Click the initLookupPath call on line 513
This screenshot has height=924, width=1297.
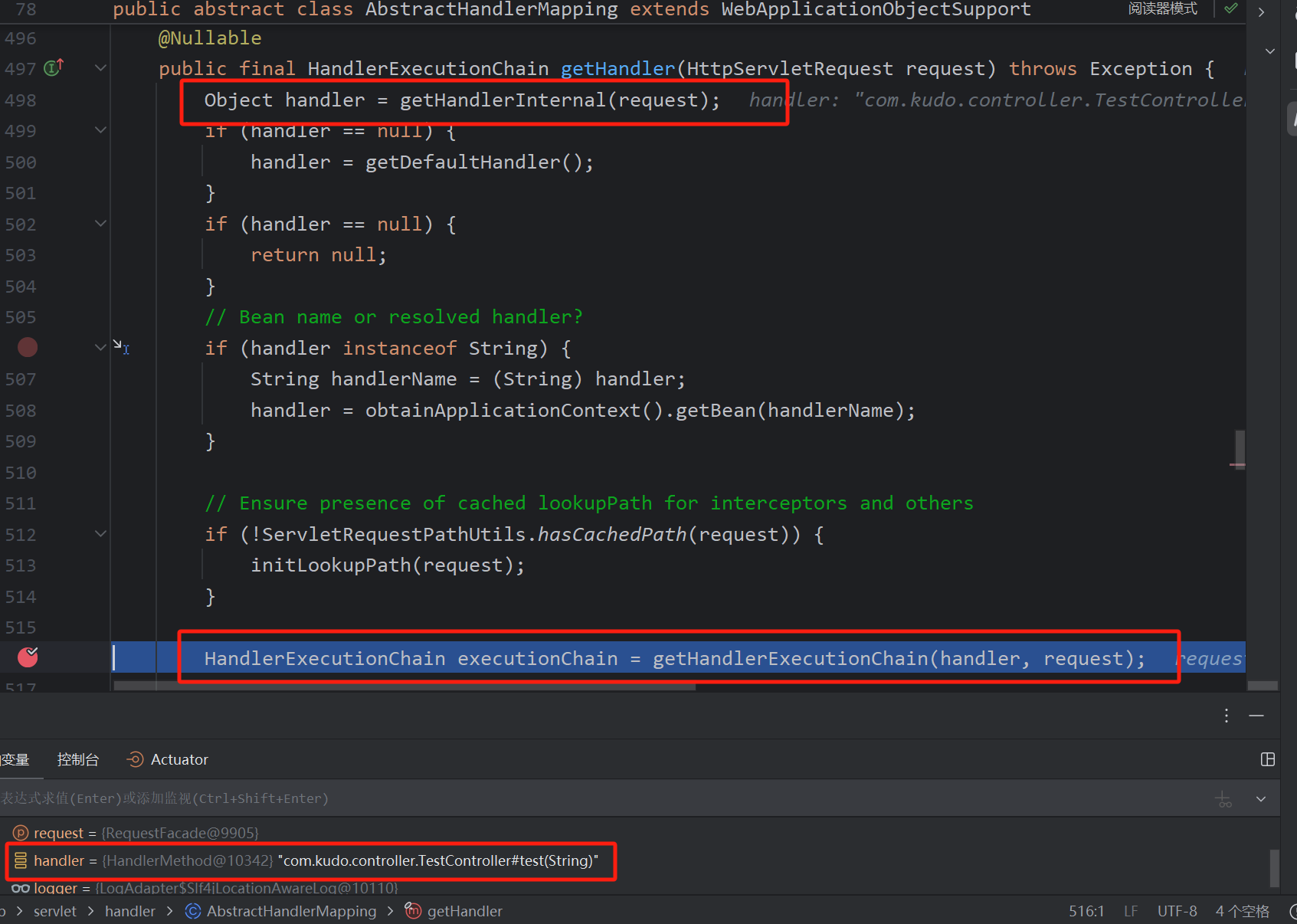click(x=331, y=565)
